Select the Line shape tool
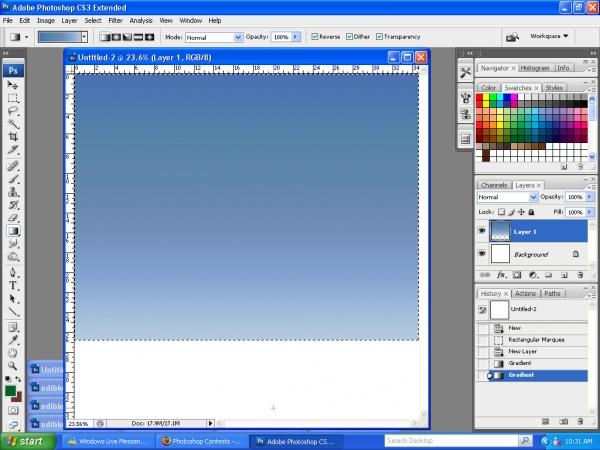Image resolution: width=600 pixels, height=450 pixels. click(x=13, y=311)
